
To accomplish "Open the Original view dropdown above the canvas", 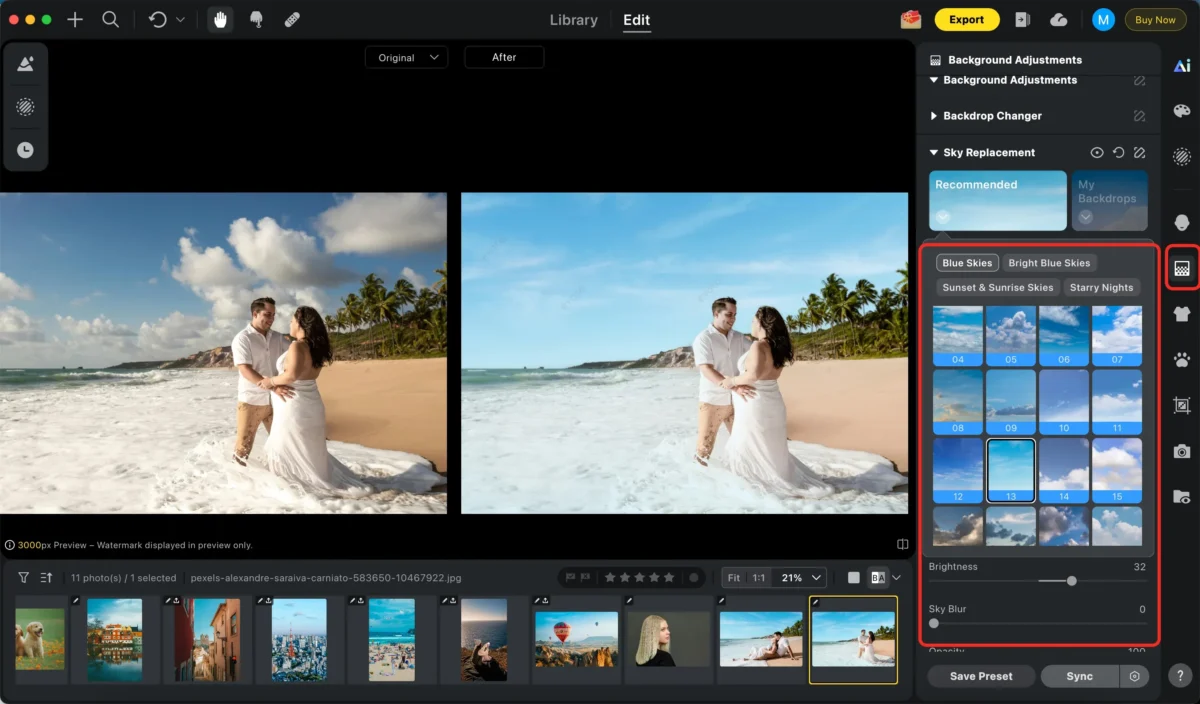I will 406,57.
